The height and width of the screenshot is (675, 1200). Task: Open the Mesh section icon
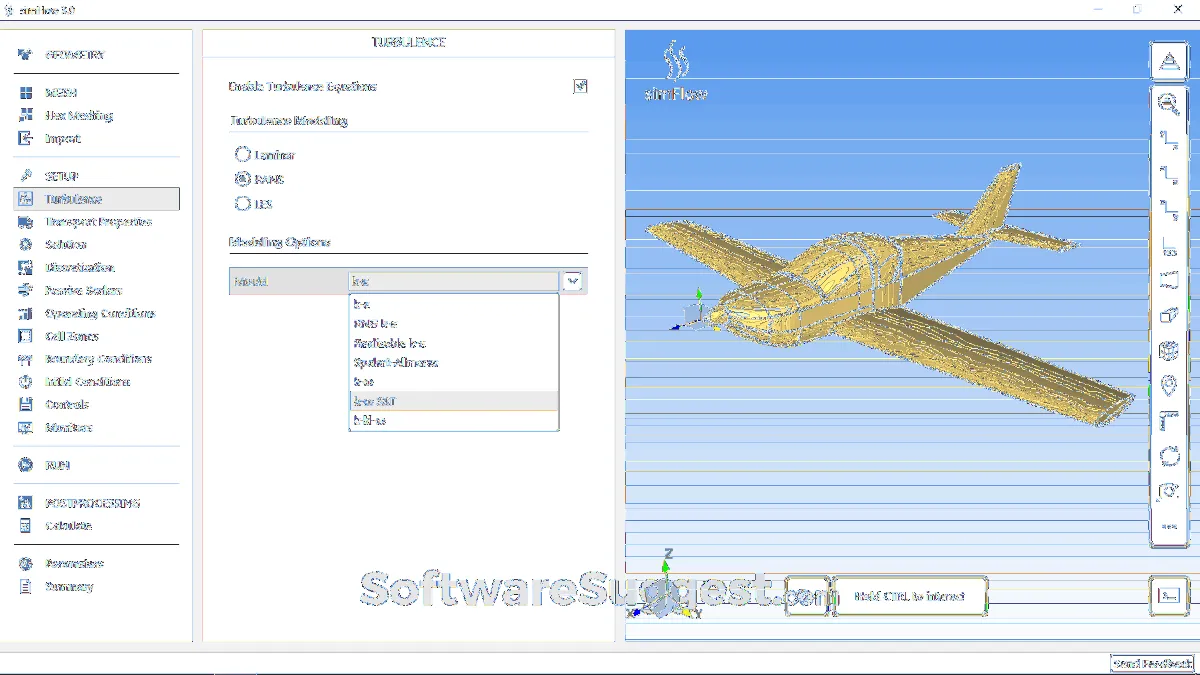[x=26, y=92]
